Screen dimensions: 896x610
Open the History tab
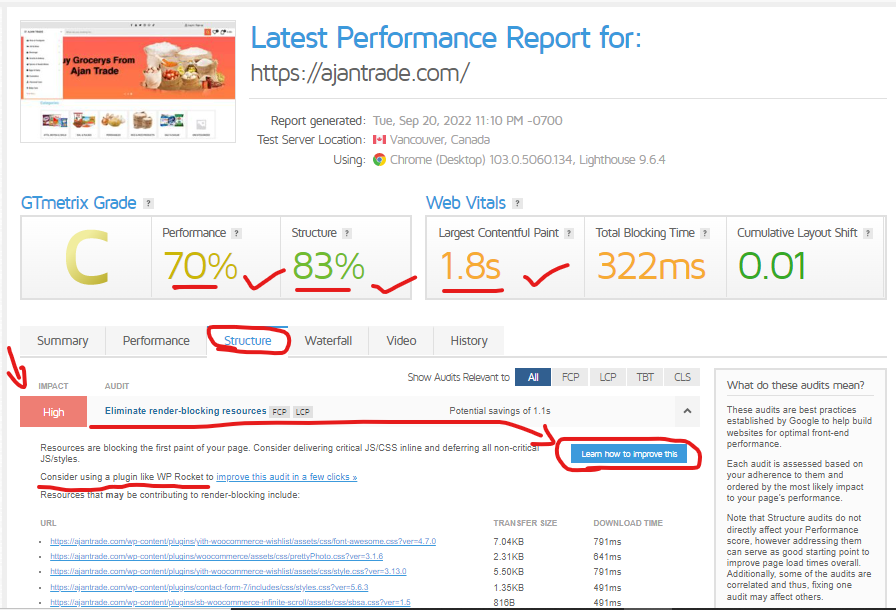tap(469, 341)
